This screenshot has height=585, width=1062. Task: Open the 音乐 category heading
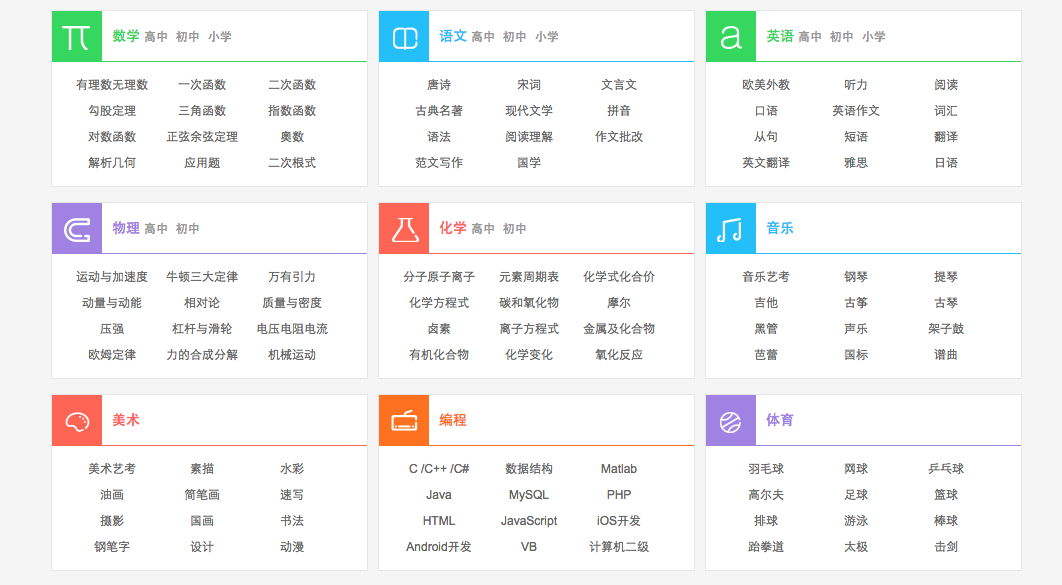(780, 228)
